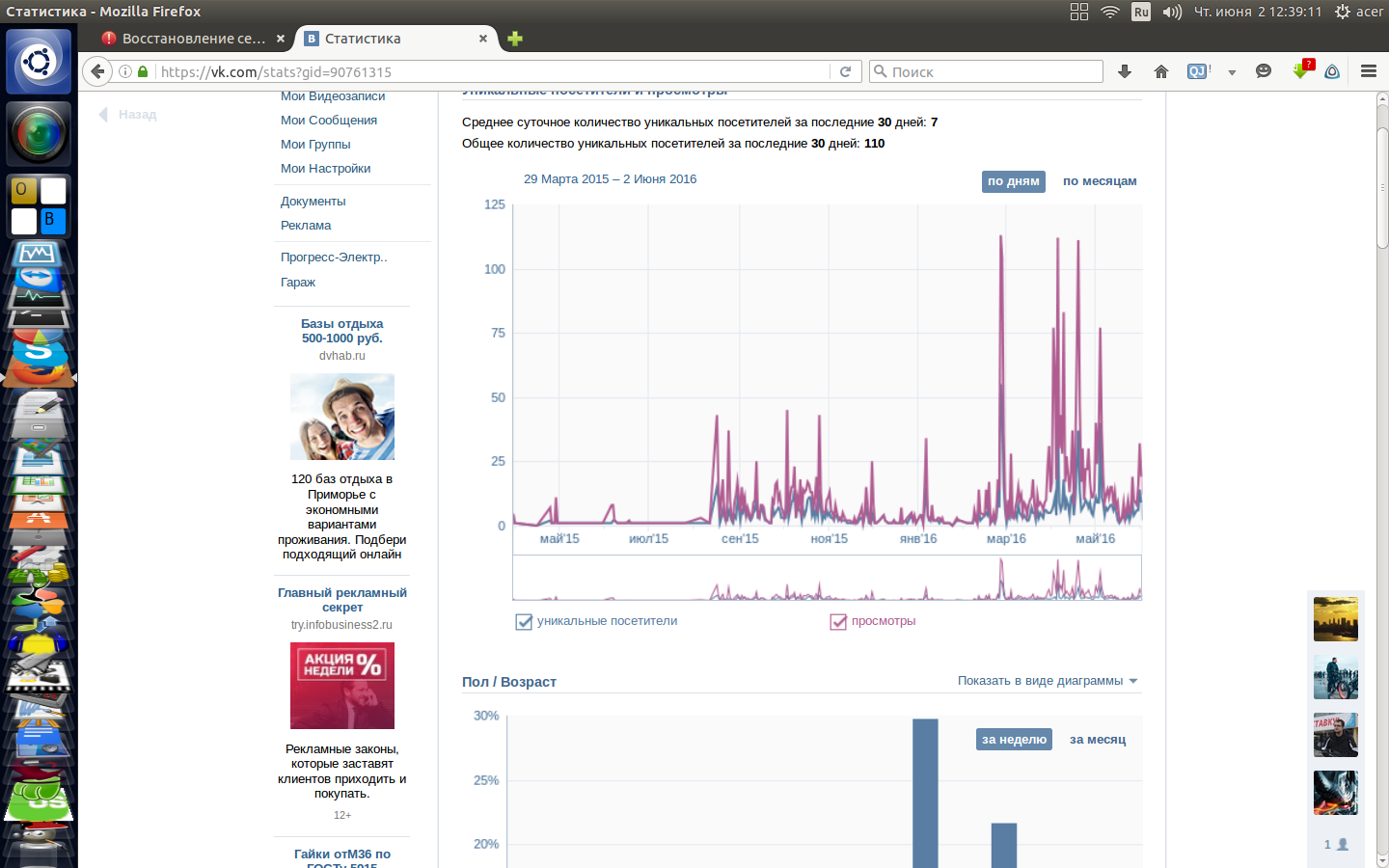1389x868 pixels.
Task: Launch the camera lens app in the dock
Action: pyautogui.click(x=39, y=132)
